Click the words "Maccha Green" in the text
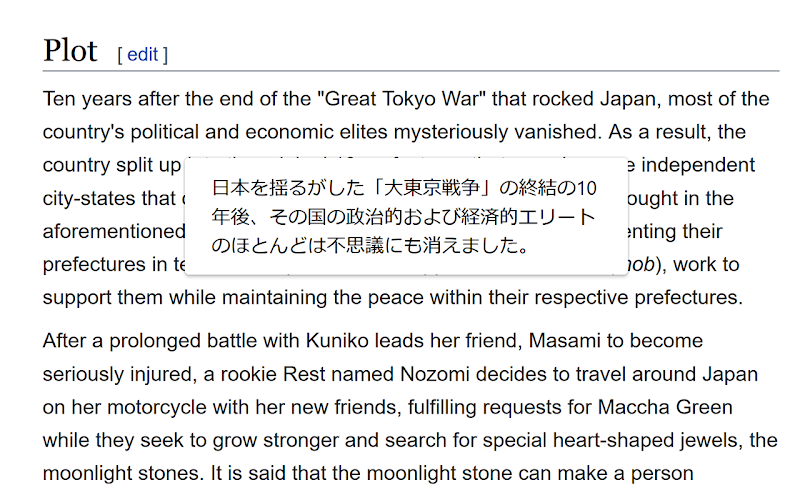This screenshot has width=800, height=500. (665, 408)
